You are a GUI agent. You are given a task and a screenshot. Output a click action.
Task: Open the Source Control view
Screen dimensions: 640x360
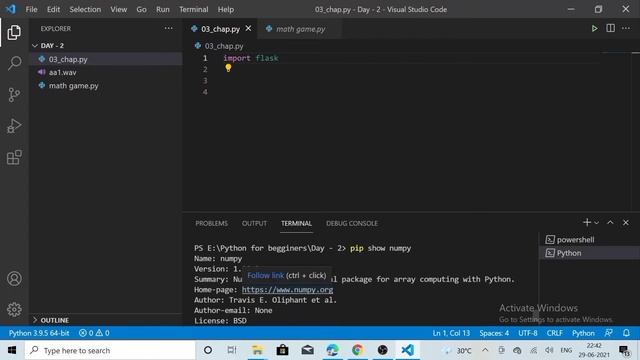14,95
